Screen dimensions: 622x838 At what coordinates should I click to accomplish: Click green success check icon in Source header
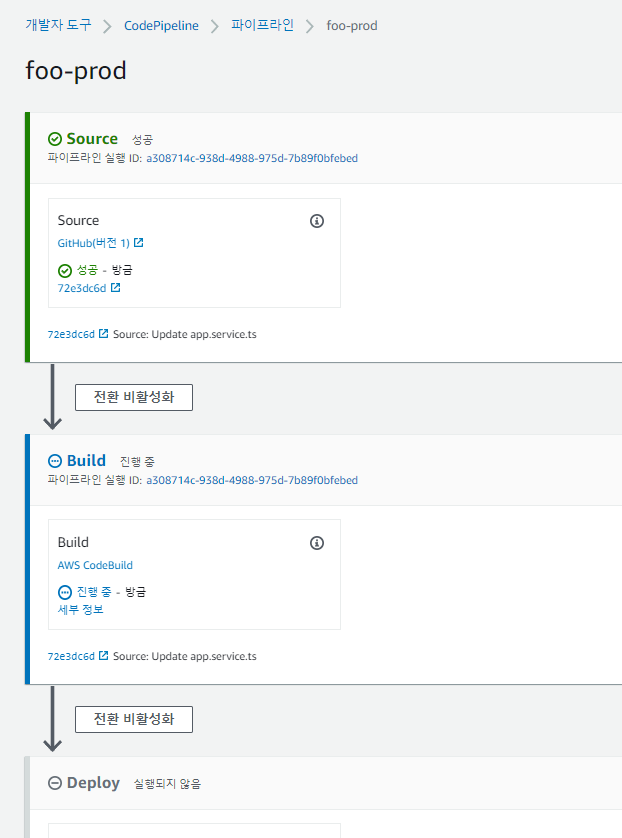(x=55, y=139)
